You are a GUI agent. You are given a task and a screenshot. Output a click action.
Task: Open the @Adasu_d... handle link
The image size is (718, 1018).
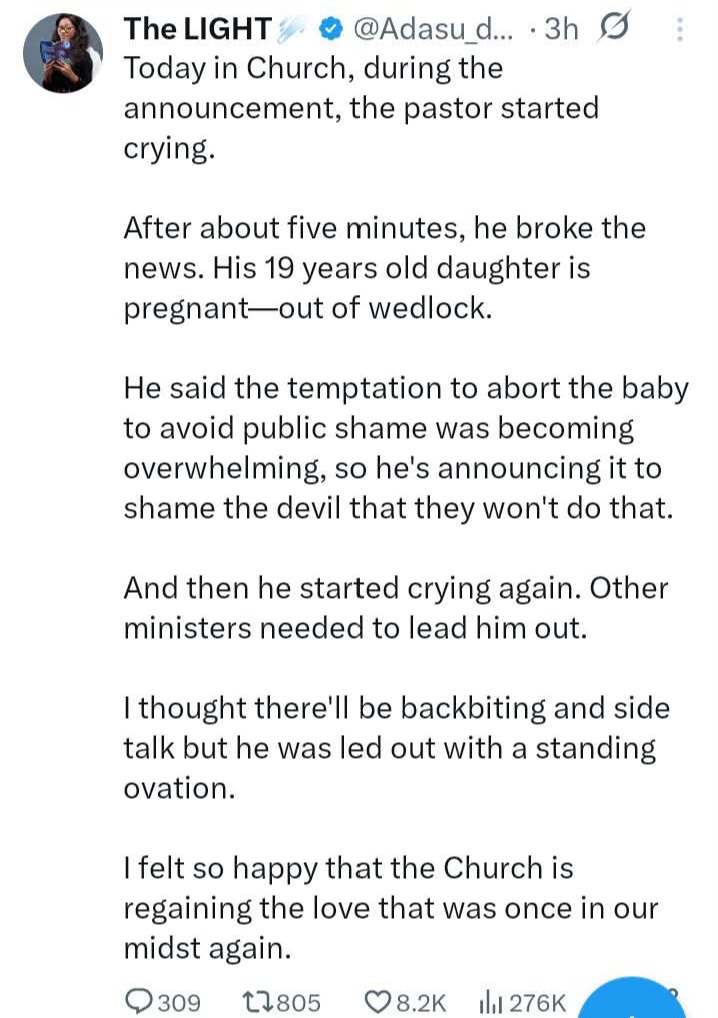tap(429, 30)
